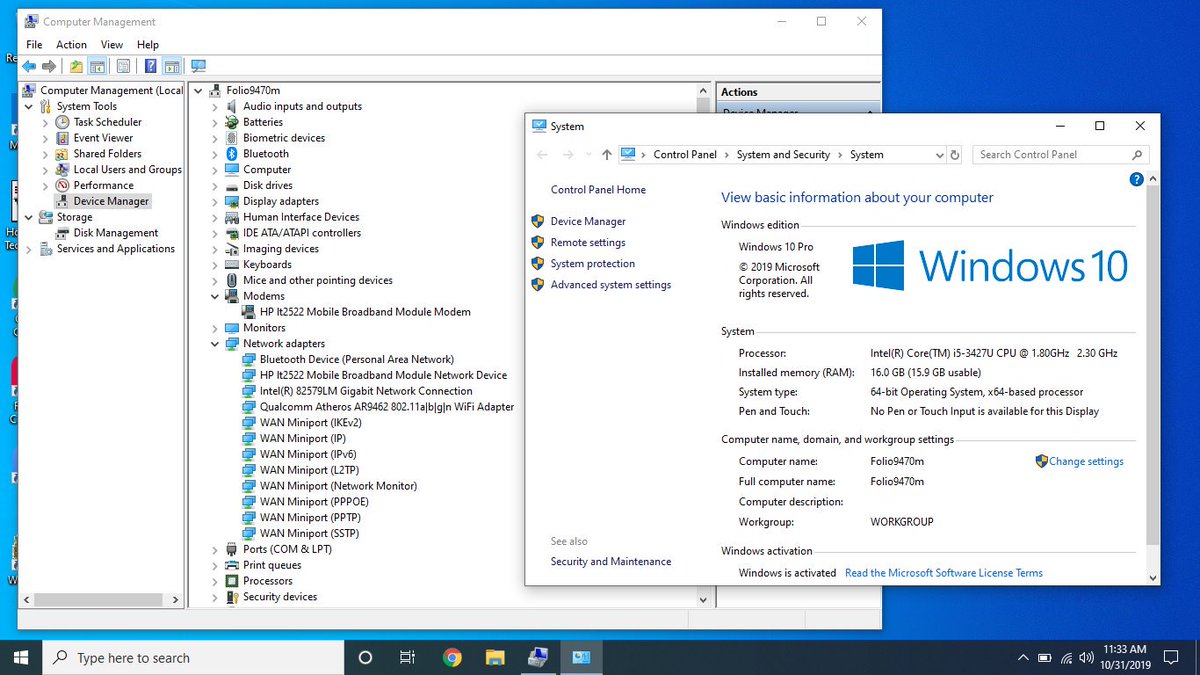This screenshot has width=1200, height=675.
Task: Open Device Manager link in System window
Action: coord(588,222)
